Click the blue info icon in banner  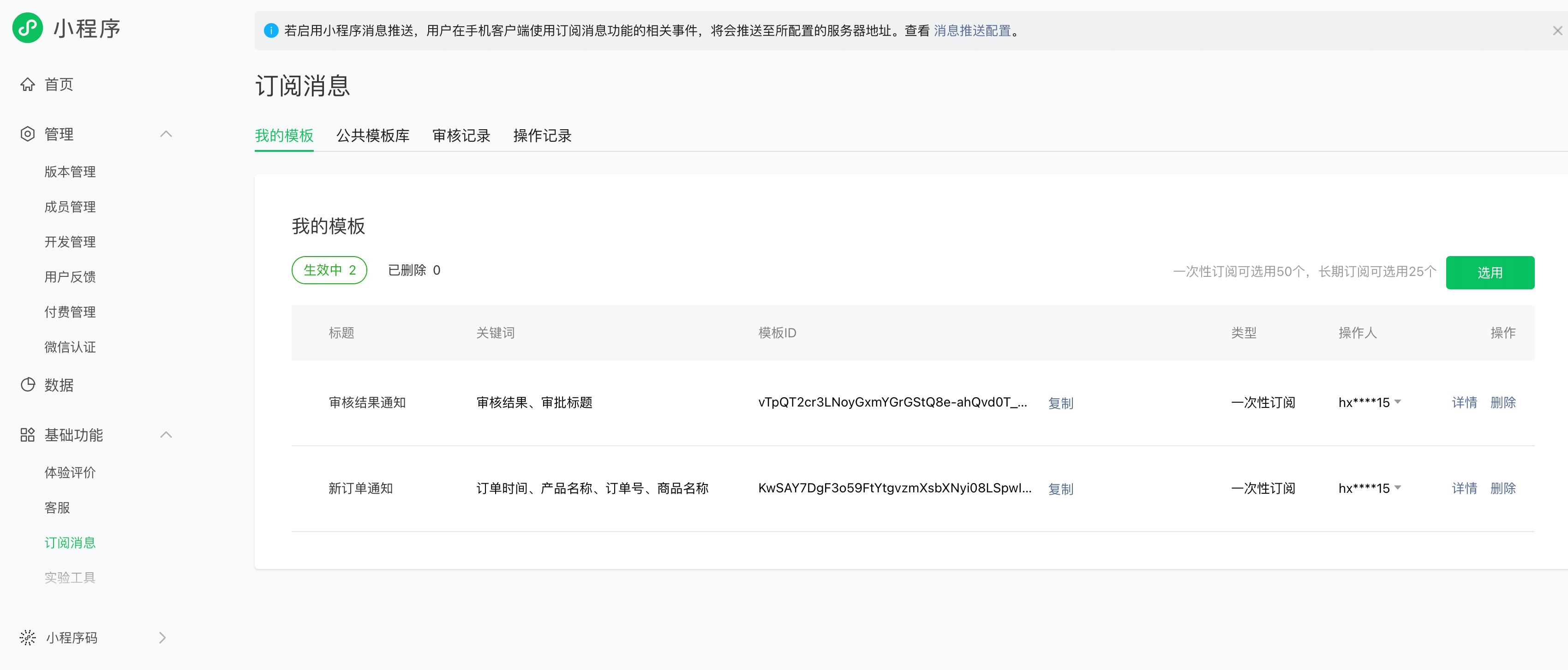coord(271,30)
